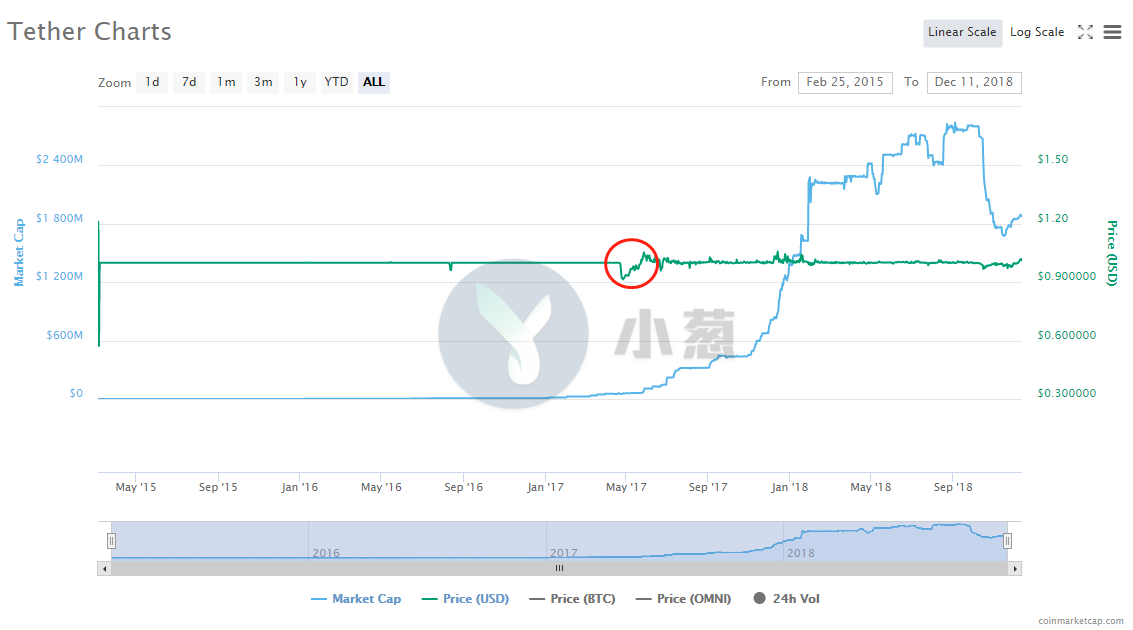1133x630 pixels.
Task: Click the May '15 x-axis label
Action: click(x=136, y=487)
